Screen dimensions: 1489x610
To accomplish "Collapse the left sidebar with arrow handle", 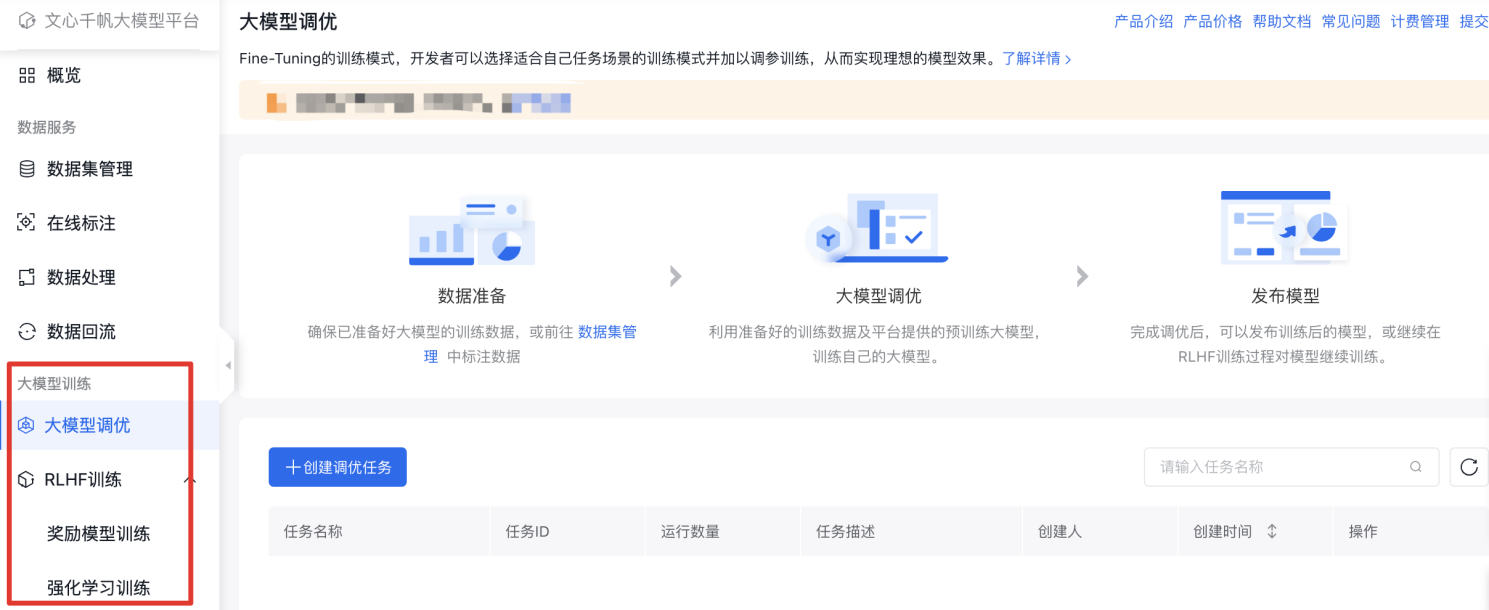I will pos(228,366).
